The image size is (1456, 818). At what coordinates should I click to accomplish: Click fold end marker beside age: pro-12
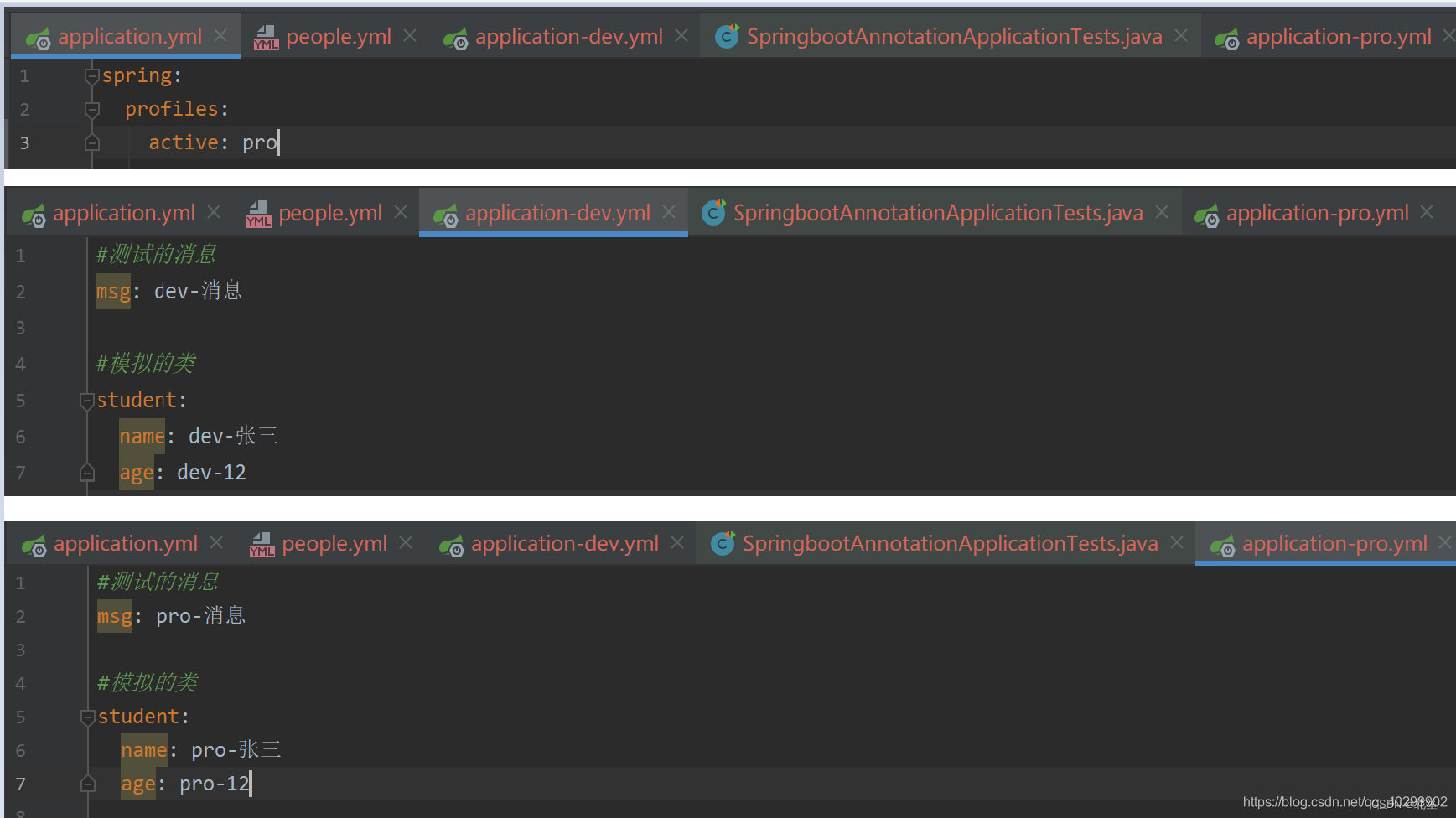coord(88,784)
